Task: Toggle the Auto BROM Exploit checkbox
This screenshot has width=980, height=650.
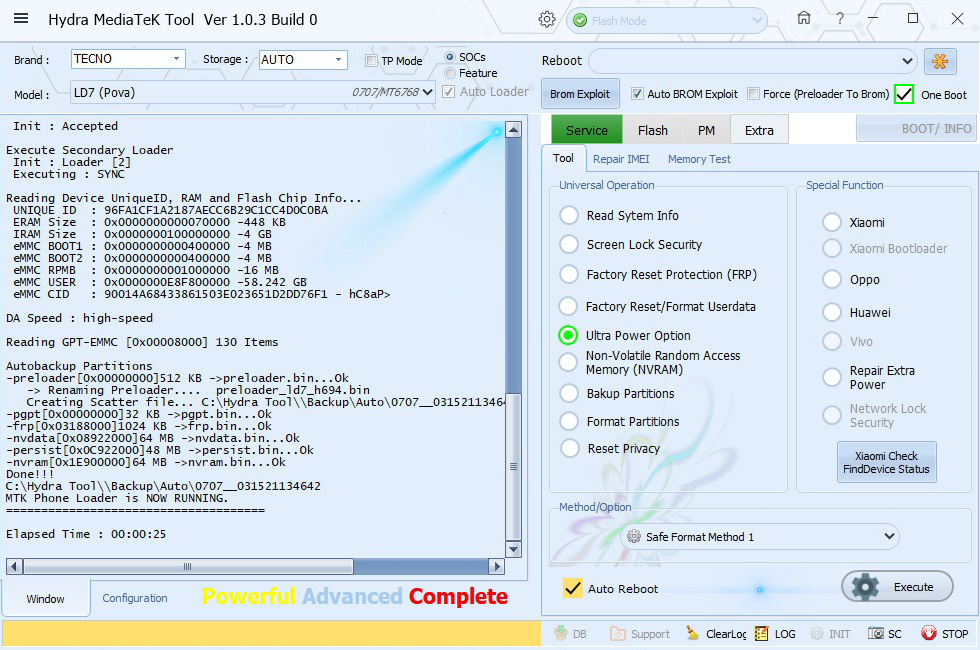Action: coord(637,94)
